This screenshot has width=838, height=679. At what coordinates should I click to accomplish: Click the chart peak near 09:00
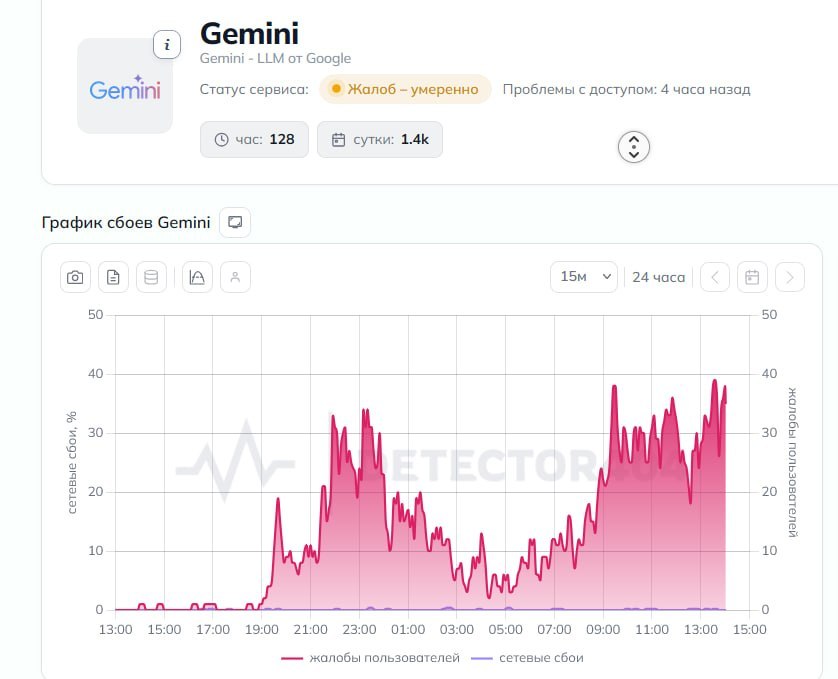(x=614, y=386)
